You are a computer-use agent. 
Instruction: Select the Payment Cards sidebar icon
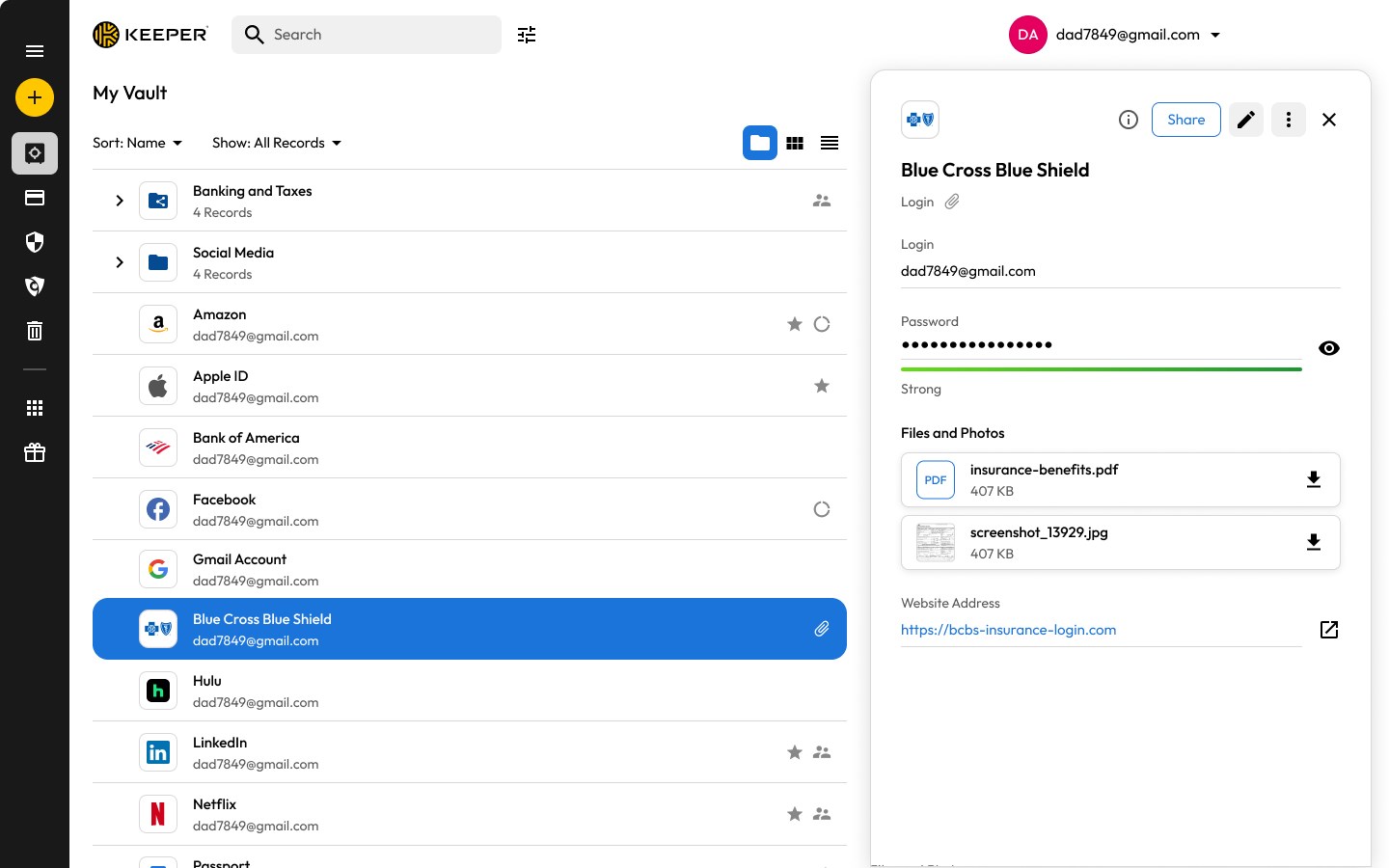tap(35, 198)
